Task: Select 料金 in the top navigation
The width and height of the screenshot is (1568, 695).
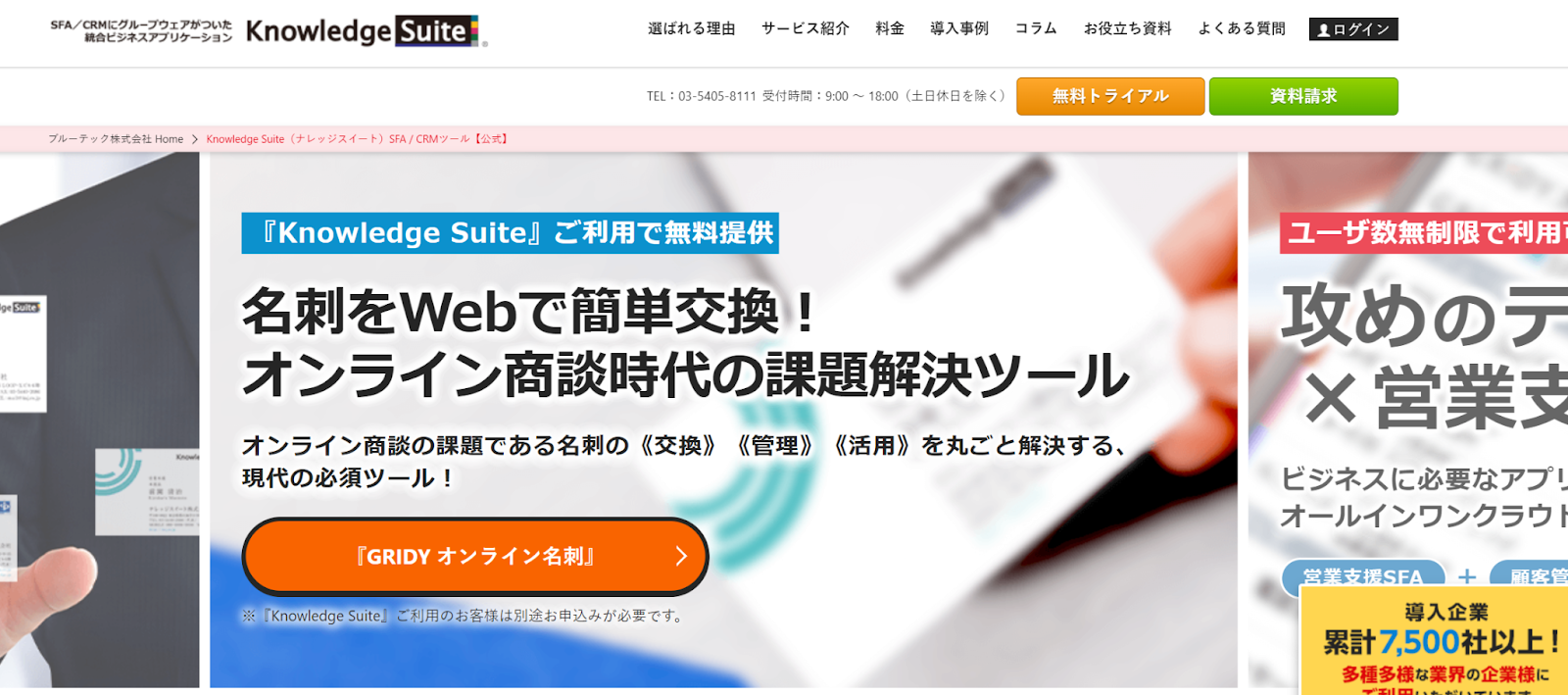Action: (890, 28)
